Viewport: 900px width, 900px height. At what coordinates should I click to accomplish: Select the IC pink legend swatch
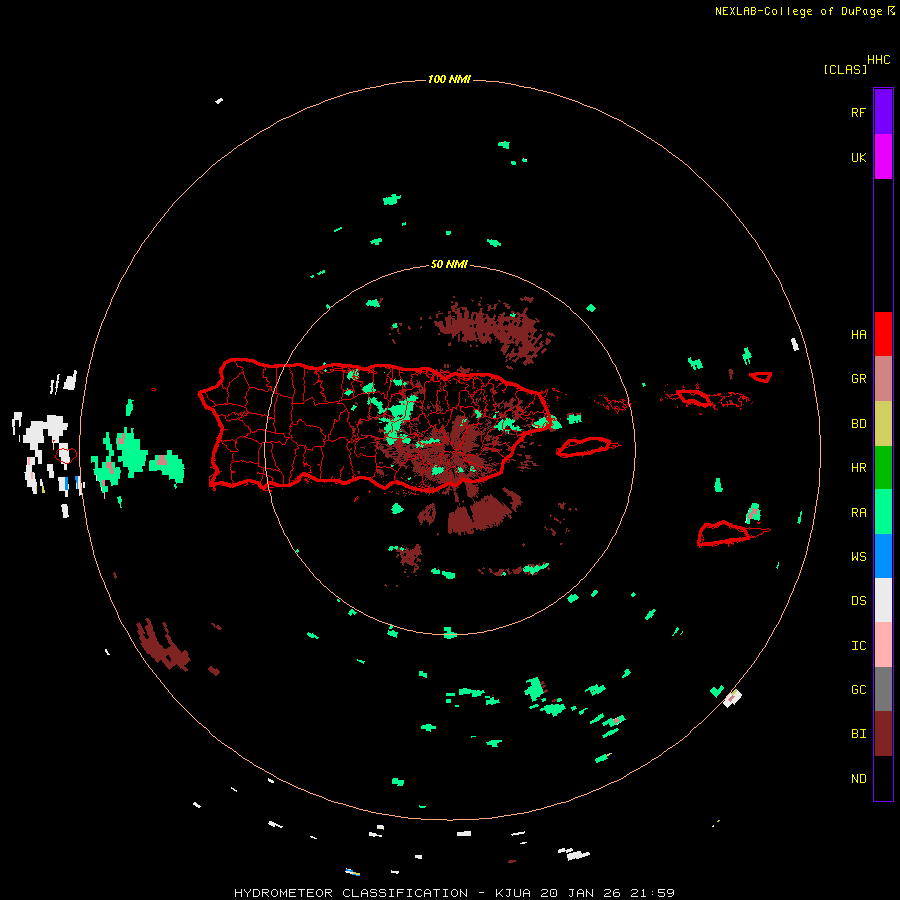pyautogui.click(x=883, y=645)
